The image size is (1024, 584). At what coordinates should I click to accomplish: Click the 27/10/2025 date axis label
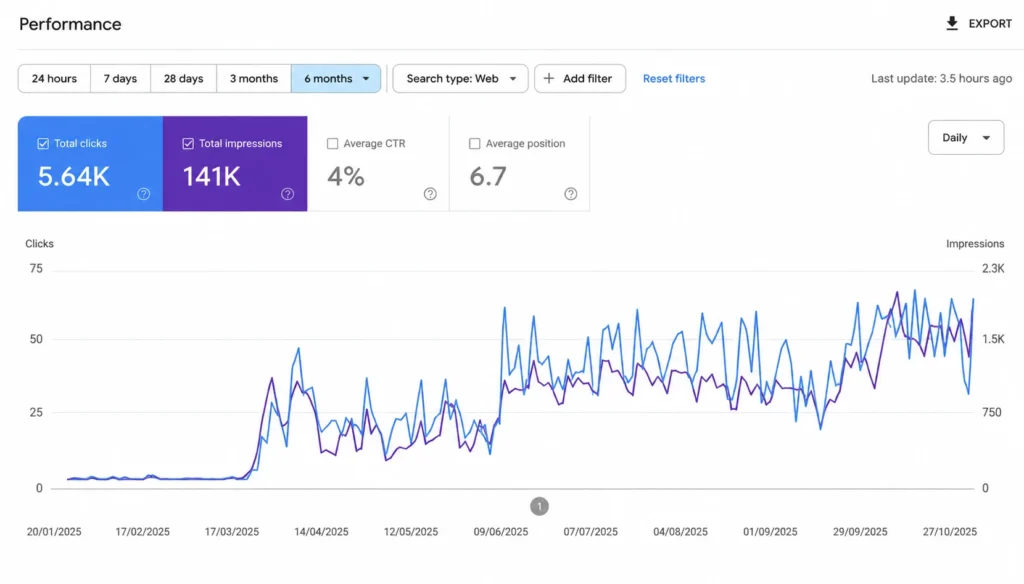[950, 532]
